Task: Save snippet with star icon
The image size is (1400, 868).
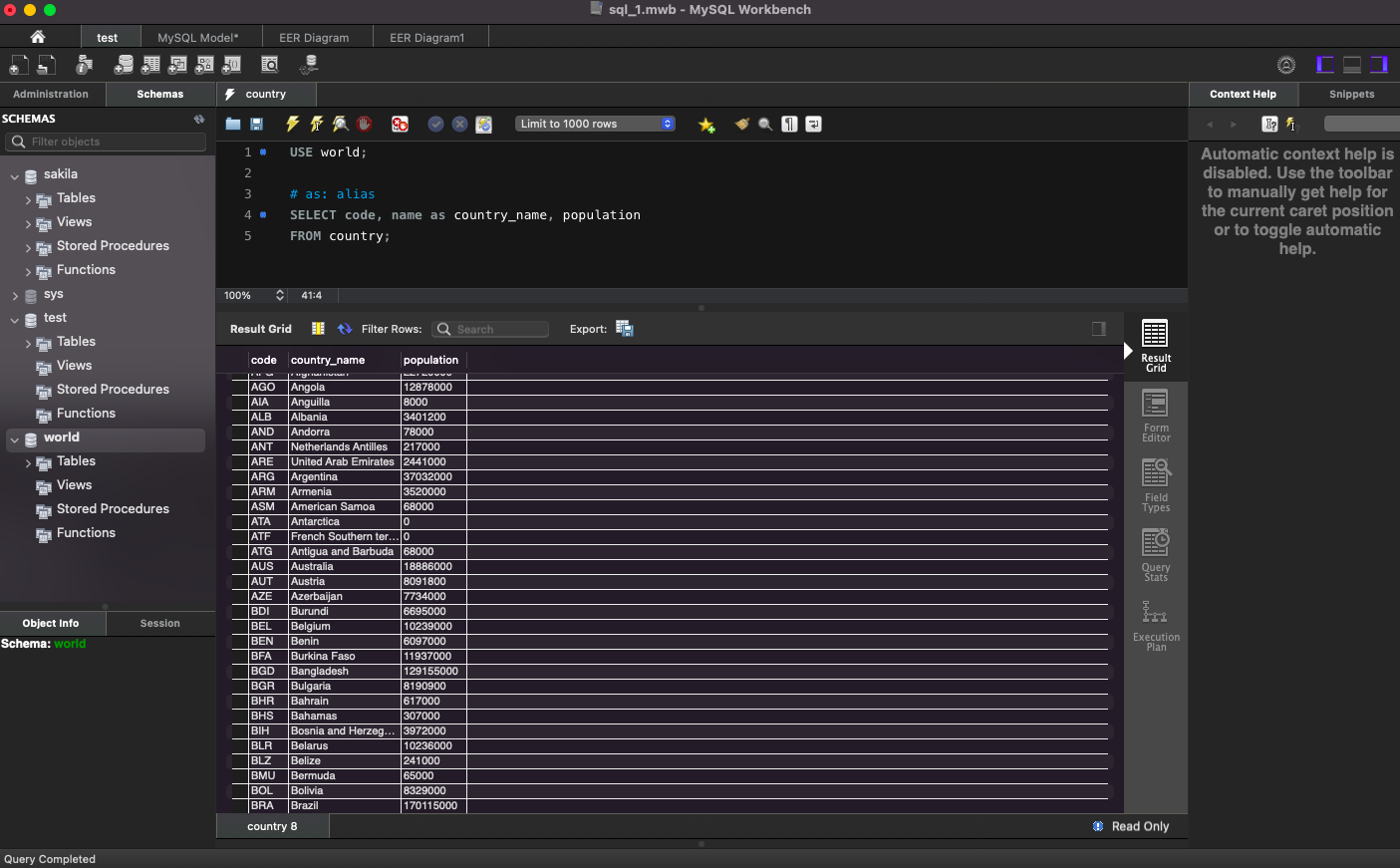Action: [x=706, y=125]
